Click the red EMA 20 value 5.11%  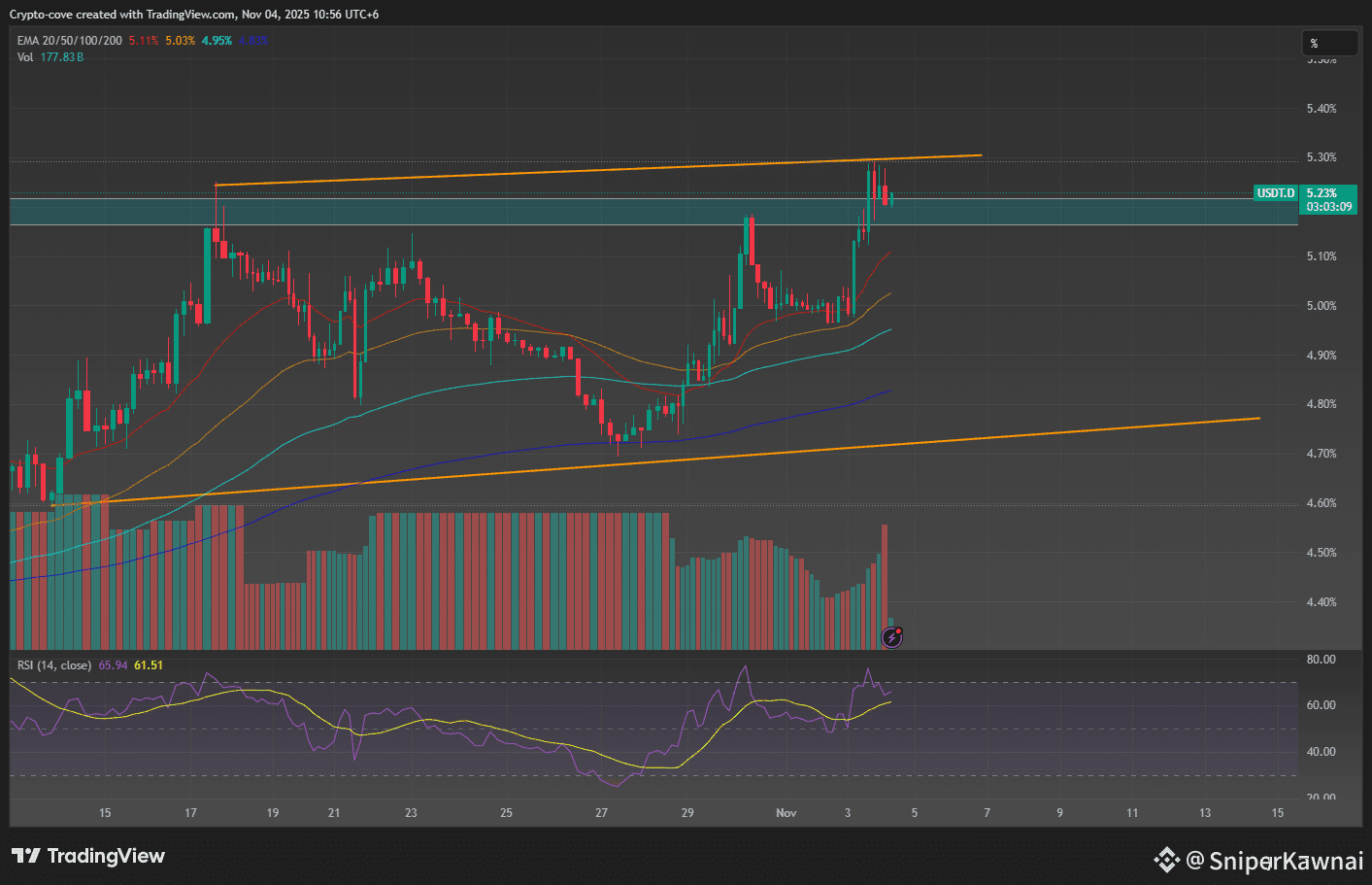tap(143, 41)
